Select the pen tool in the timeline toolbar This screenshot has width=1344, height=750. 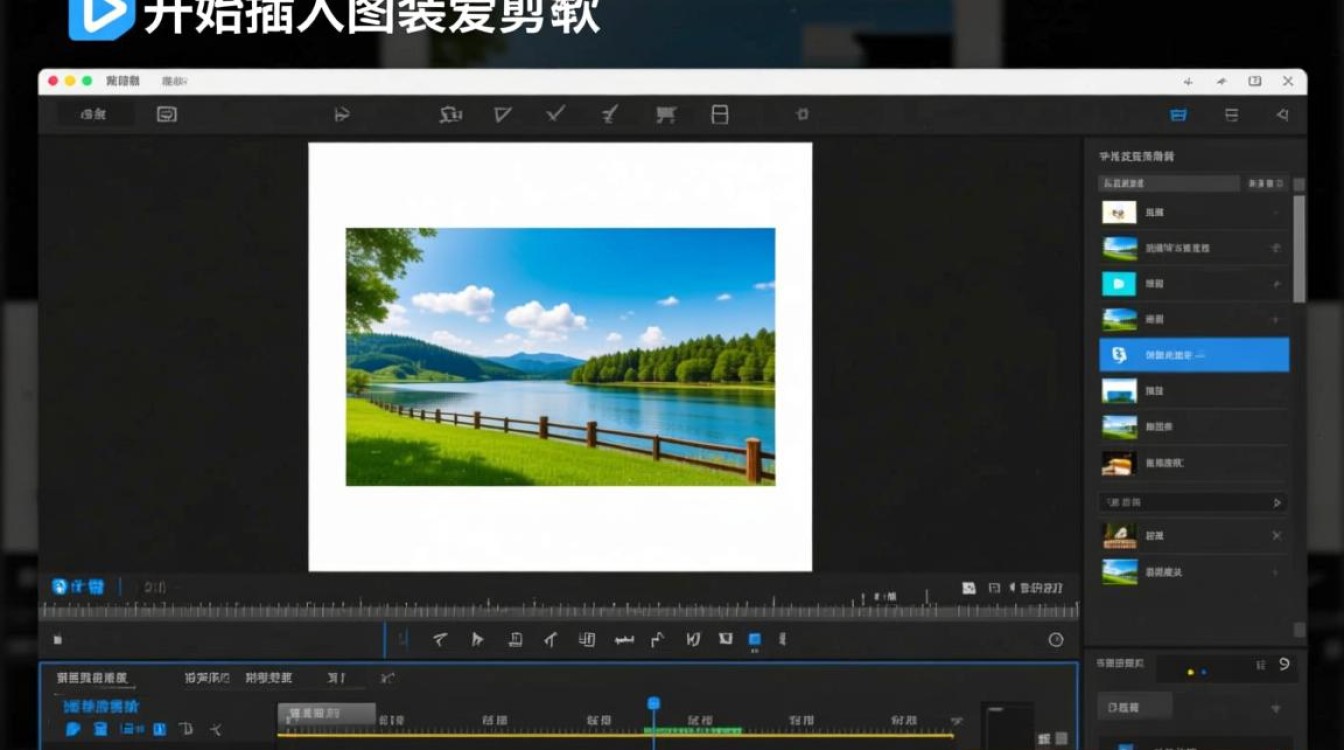point(549,640)
